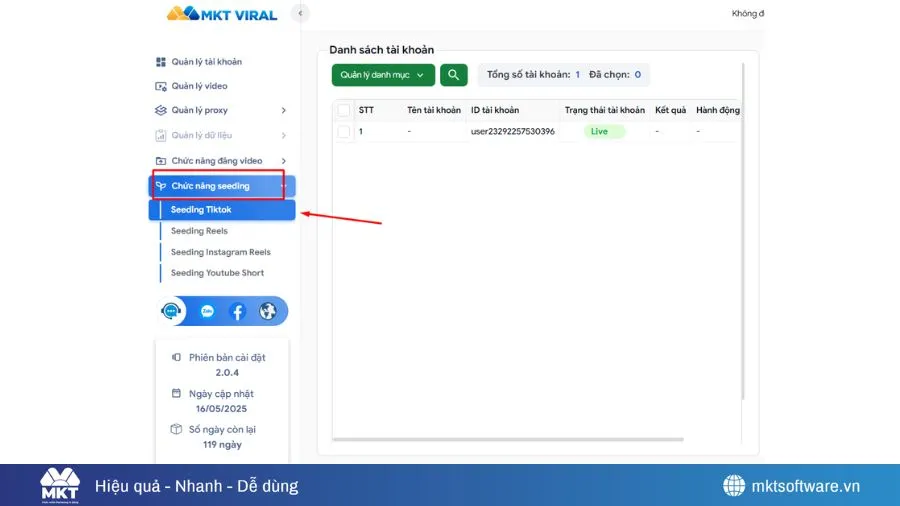This screenshot has width=900, height=506.
Task: Click the Chức năng seeding menu item
Action: click(x=222, y=186)
